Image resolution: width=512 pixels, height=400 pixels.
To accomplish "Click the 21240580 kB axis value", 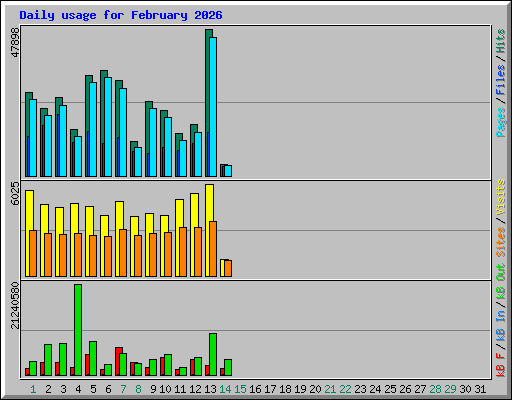I will click(x=15, y=306).
